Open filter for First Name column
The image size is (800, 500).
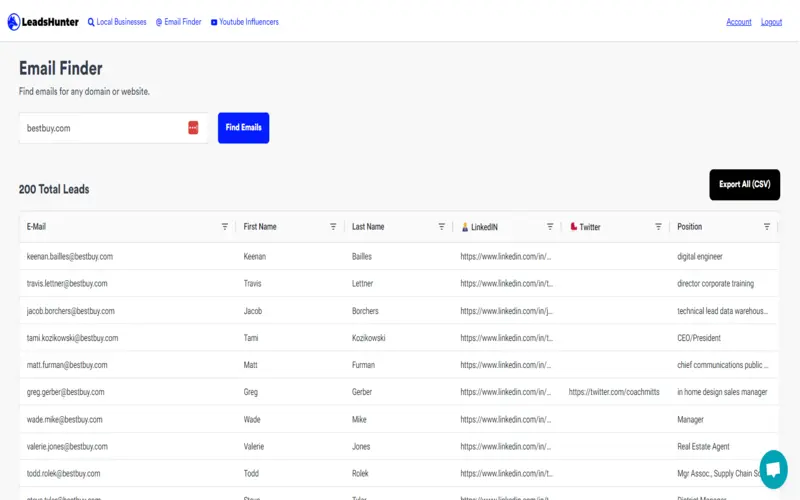(333, 227)
